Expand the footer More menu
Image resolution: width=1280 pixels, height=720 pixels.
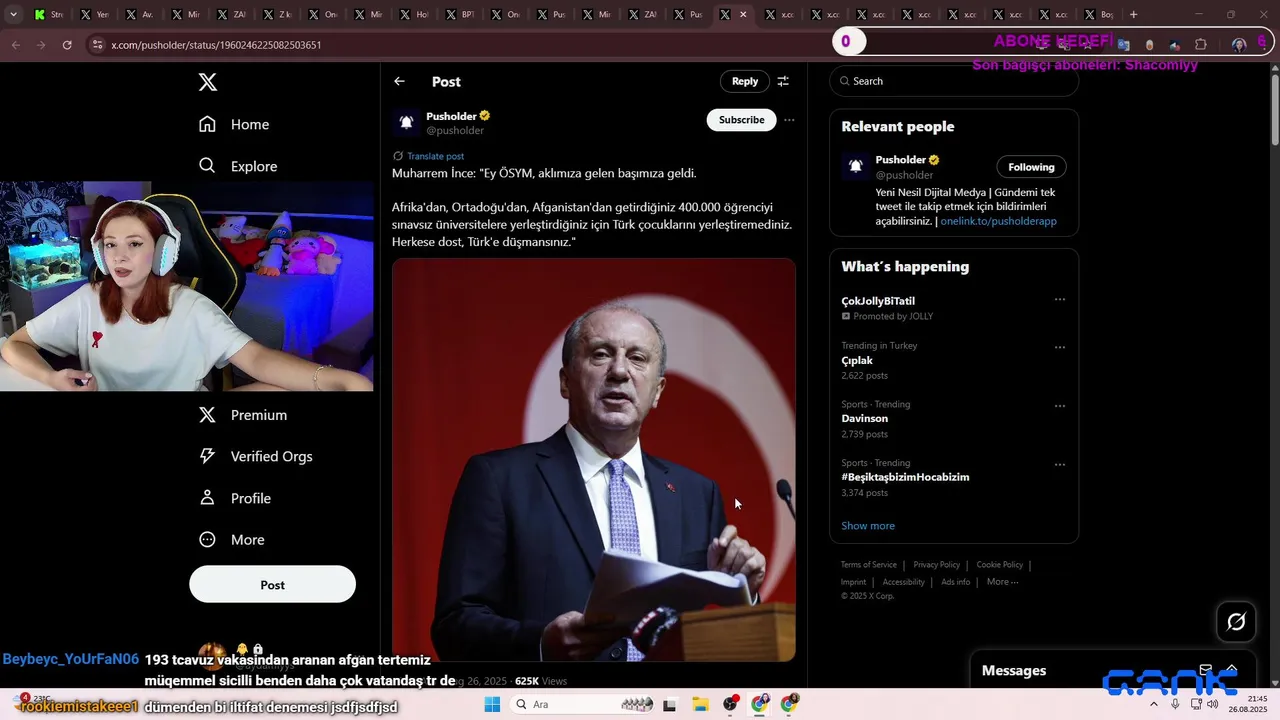click(1002, 582)
